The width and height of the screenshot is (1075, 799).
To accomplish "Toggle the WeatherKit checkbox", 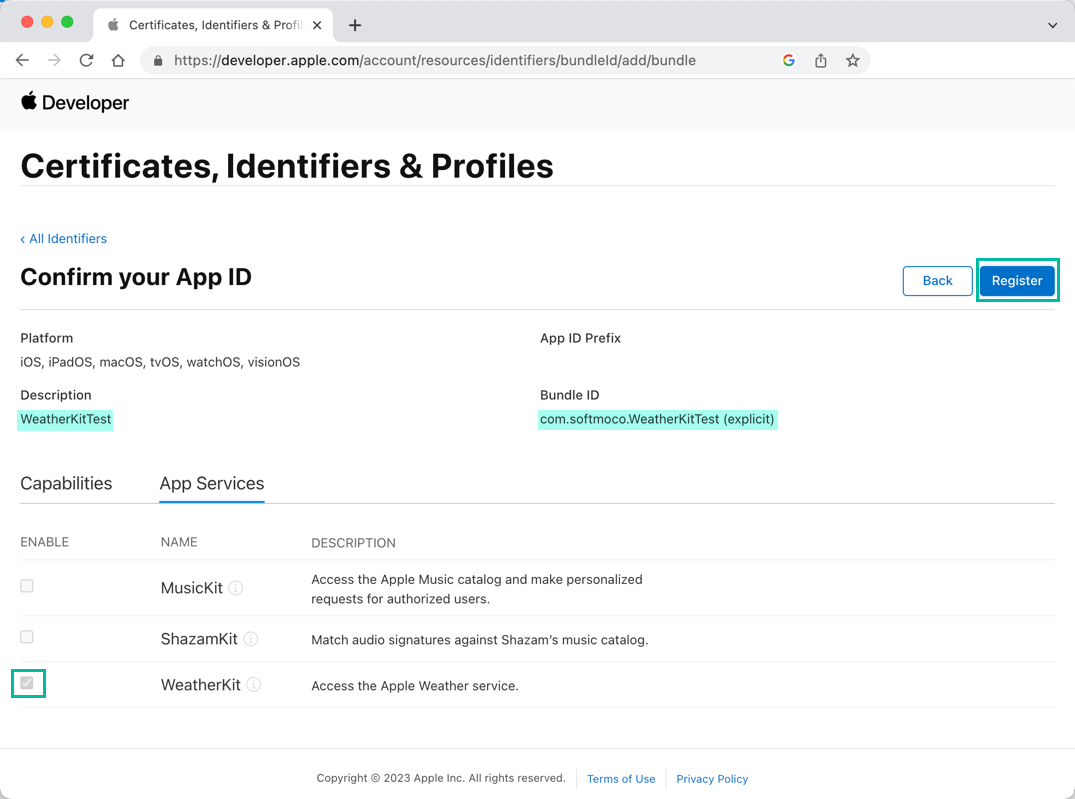I will [27, 683].
